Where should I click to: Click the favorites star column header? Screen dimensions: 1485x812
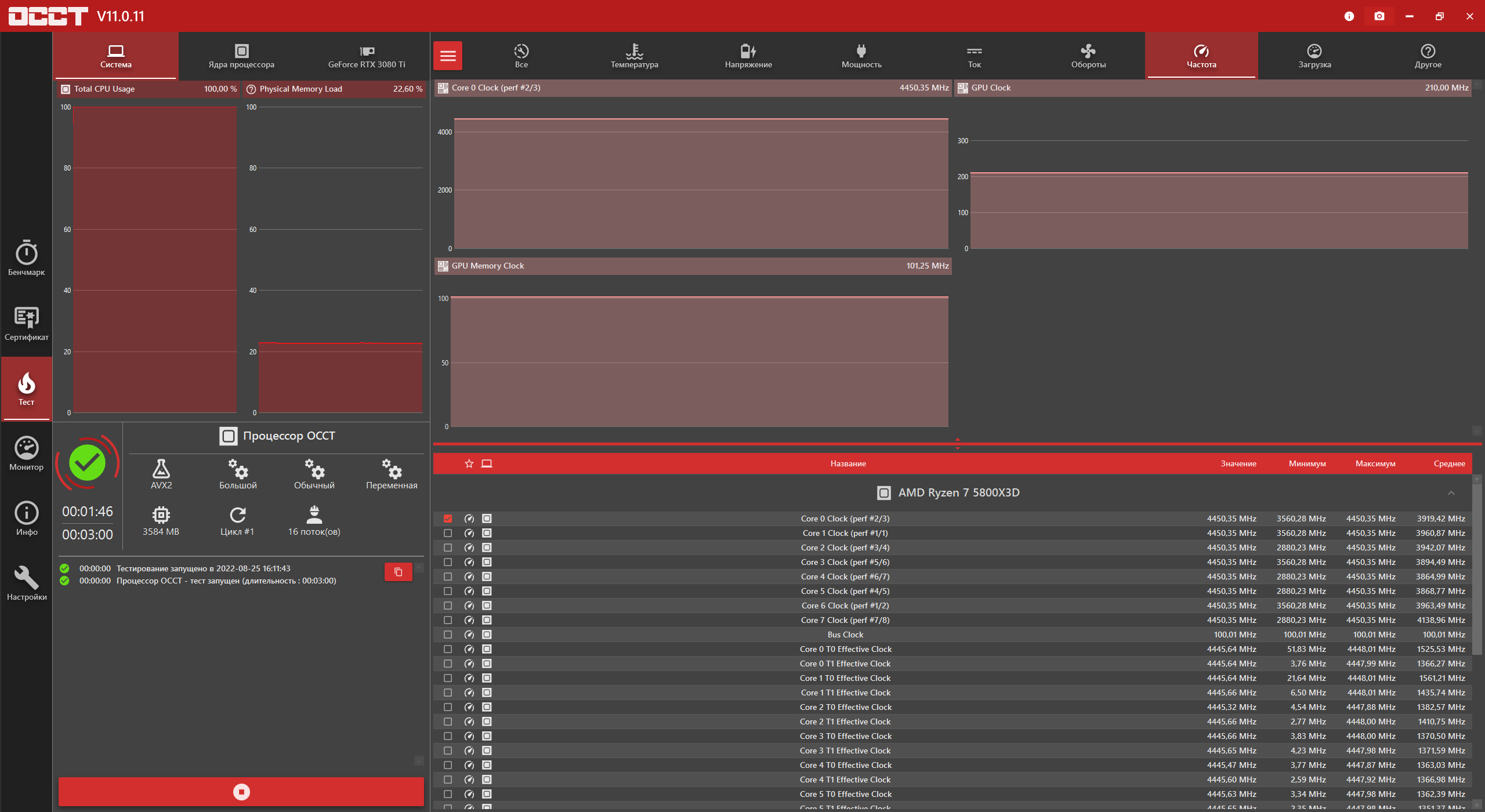point(469,463)
